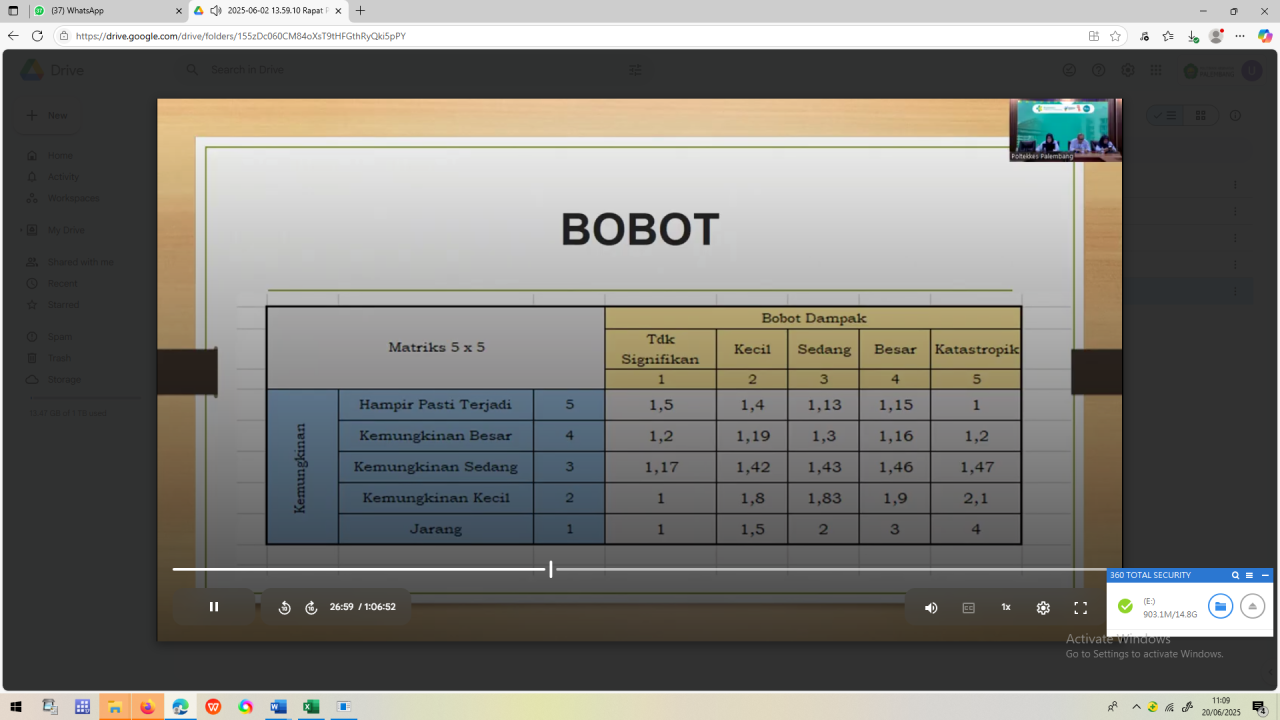Image resolution: width=1280 pixels, height=720 pixels.
Task: Open Excel from the taskbar
Action: [x=311, y=707]
